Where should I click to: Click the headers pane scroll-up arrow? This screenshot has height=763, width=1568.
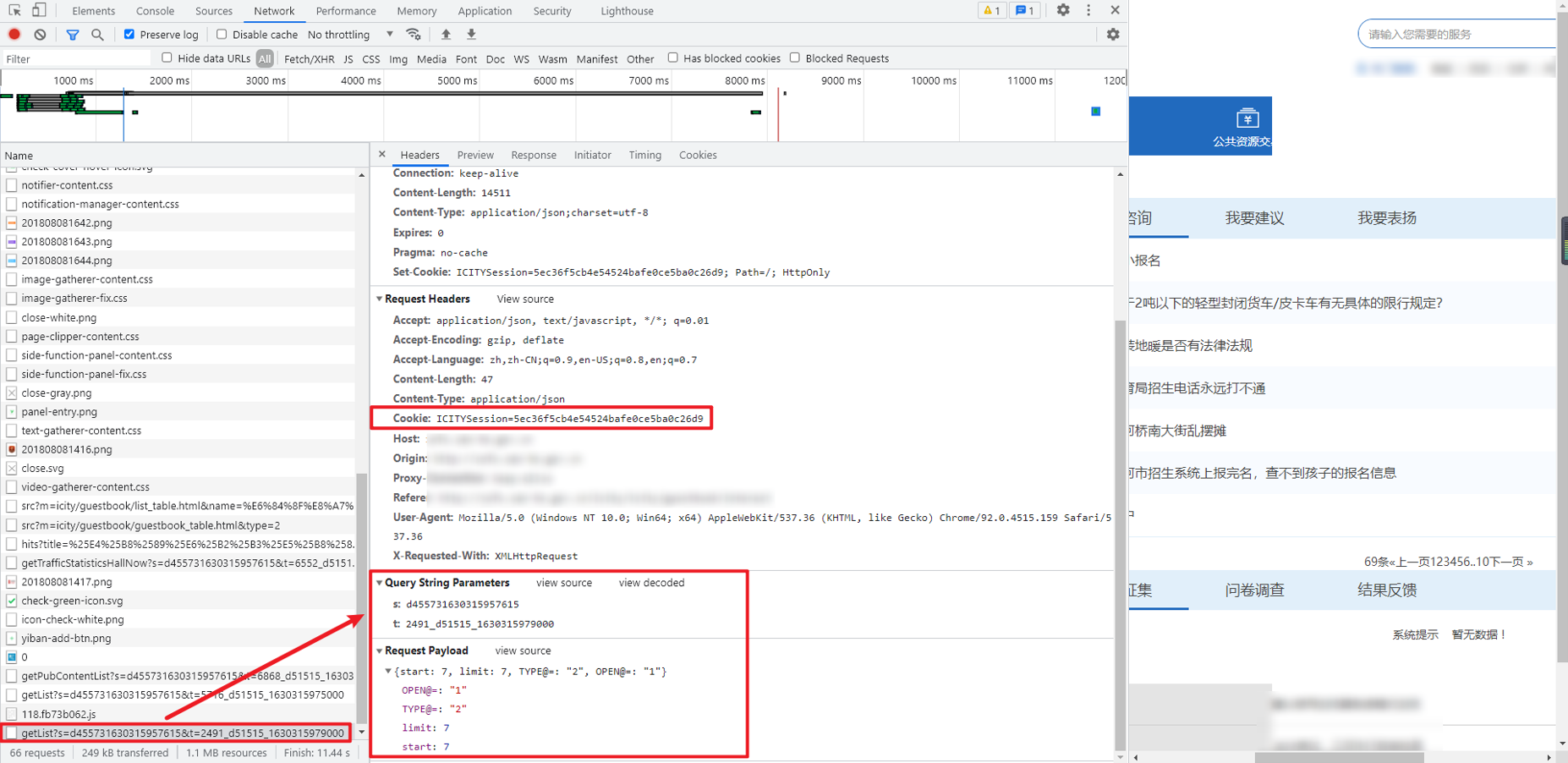(x=1121, y=174)
